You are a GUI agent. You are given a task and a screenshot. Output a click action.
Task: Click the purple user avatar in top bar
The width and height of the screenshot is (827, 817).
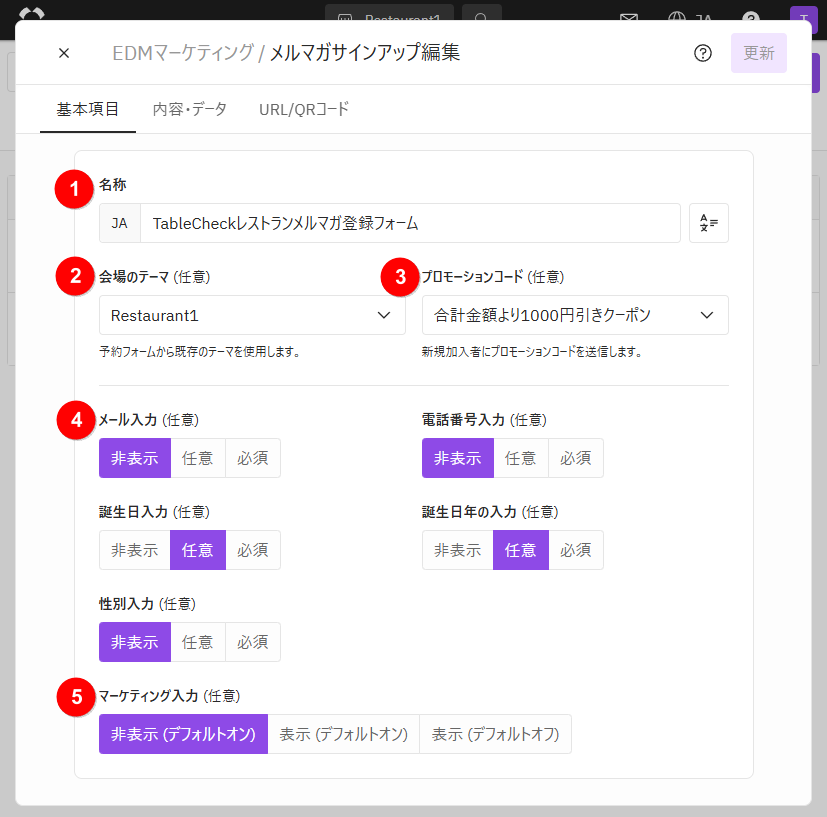(803, 19)
